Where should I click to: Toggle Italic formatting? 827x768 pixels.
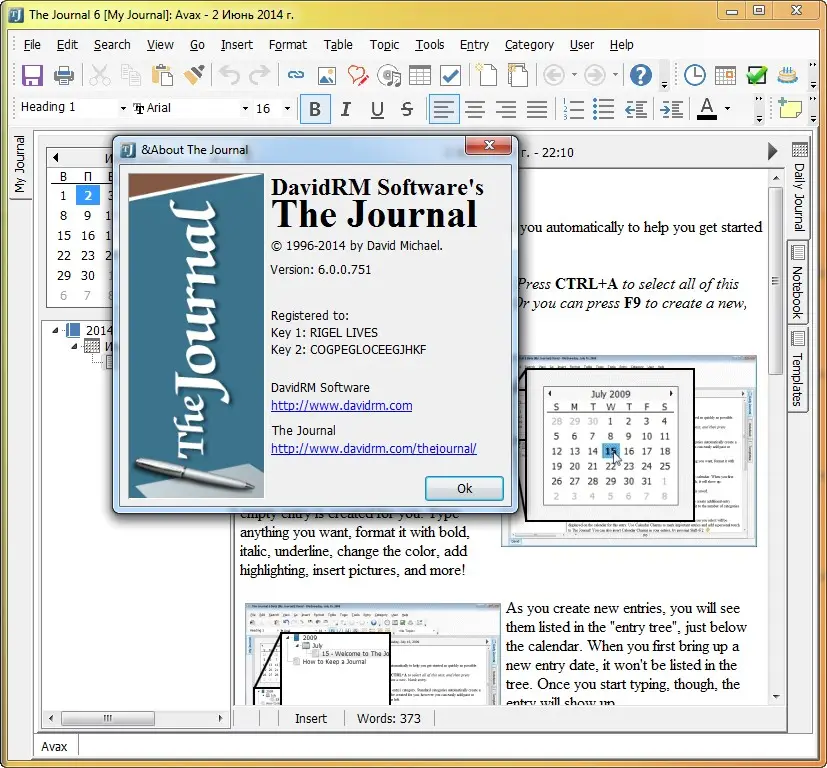pyautogui.click(x=345, y=109)
